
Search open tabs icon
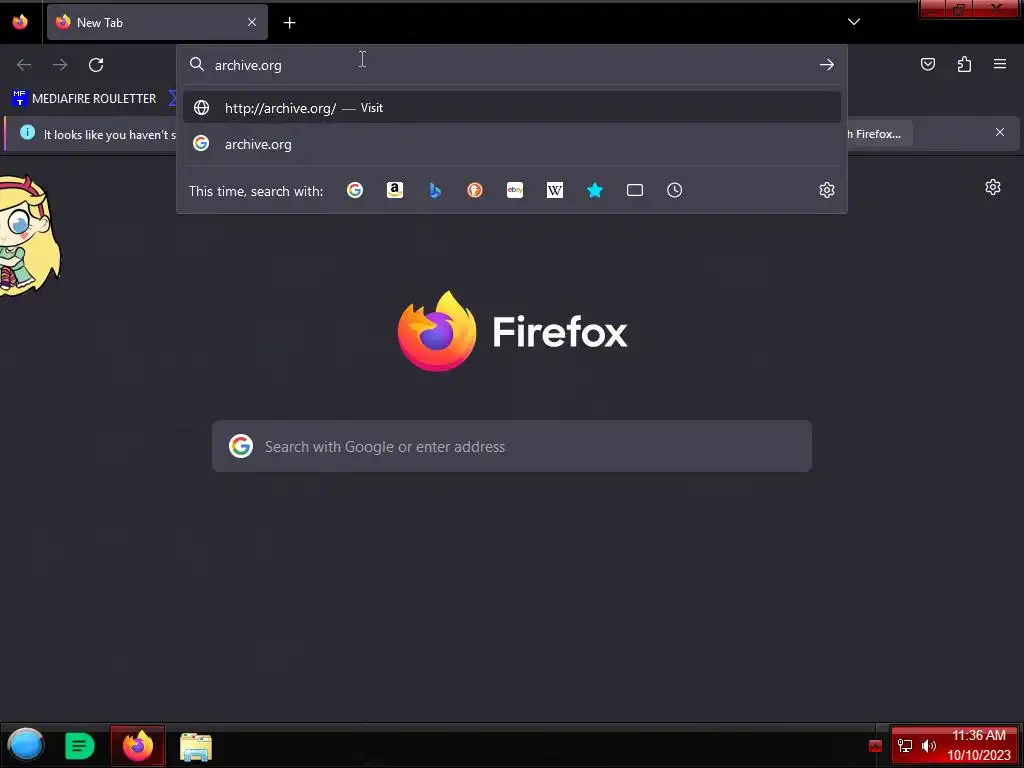click(635, 190)
